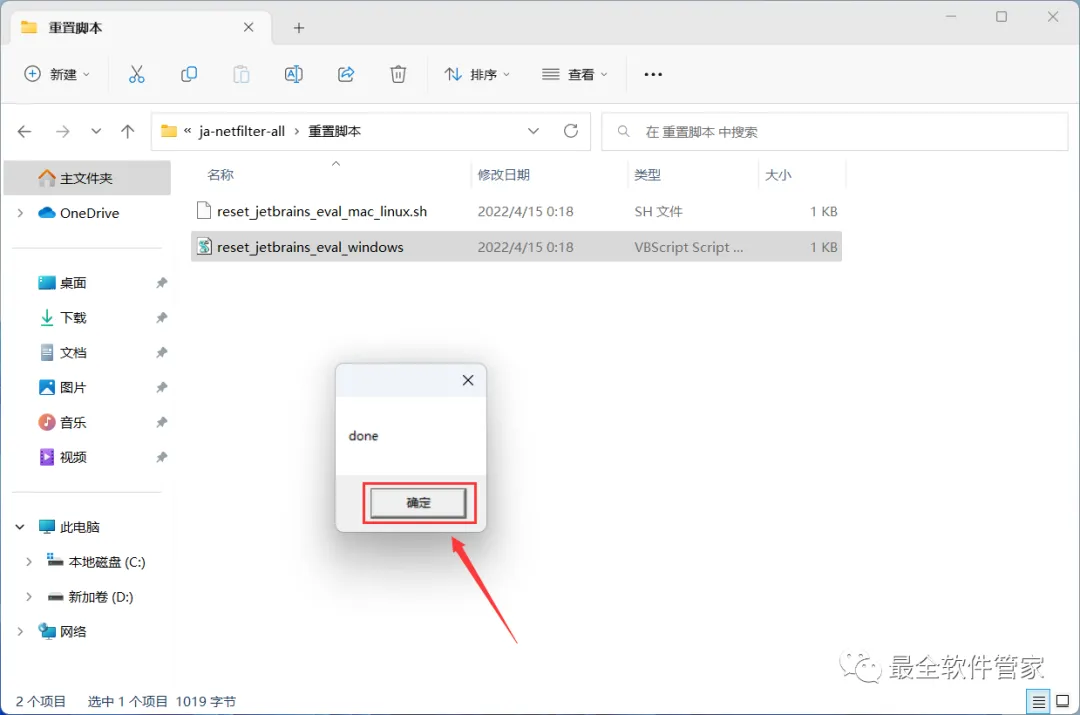Open 图片 quick access folder
The width and height of the screenshot is (1080, 715).
click(73, 387)
